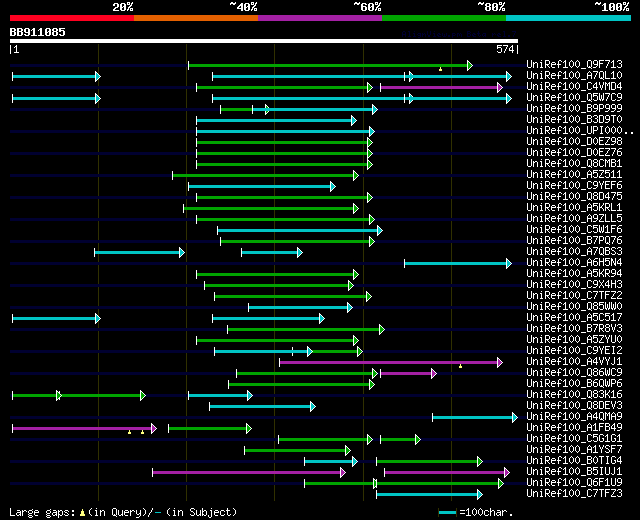This screenshot has width=640, height=520.
Task: Click the UniRef100_Q85WW0 label
Action: point(574,307)
